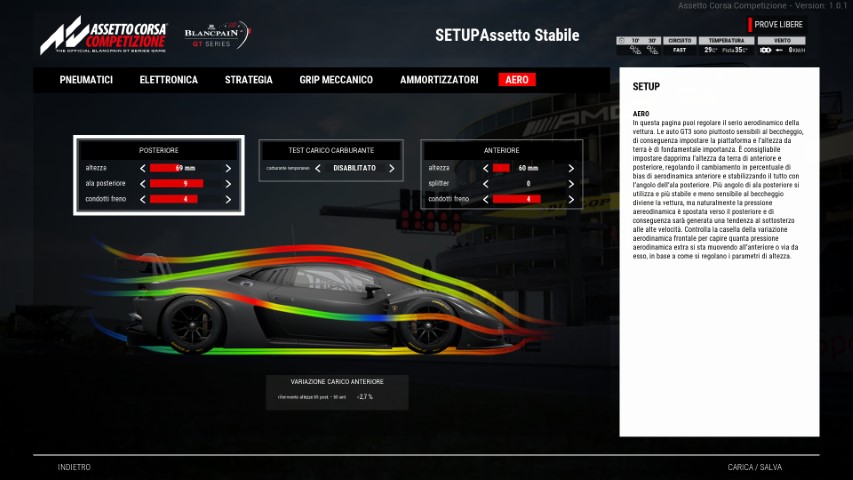Click the AERO subheading in help panel
Viewport: 853px width, 480px height.
[x=641, y=114]
